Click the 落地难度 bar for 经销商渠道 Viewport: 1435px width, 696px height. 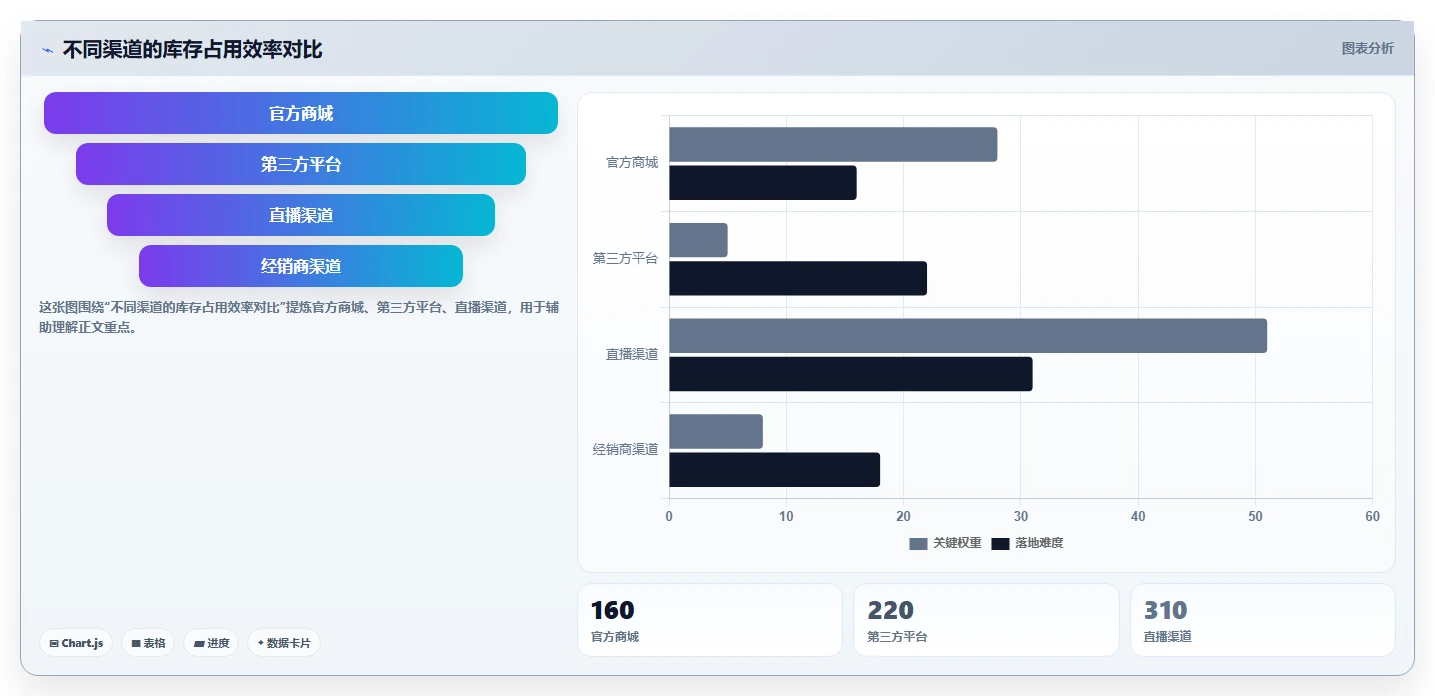[x=774, y=470]
